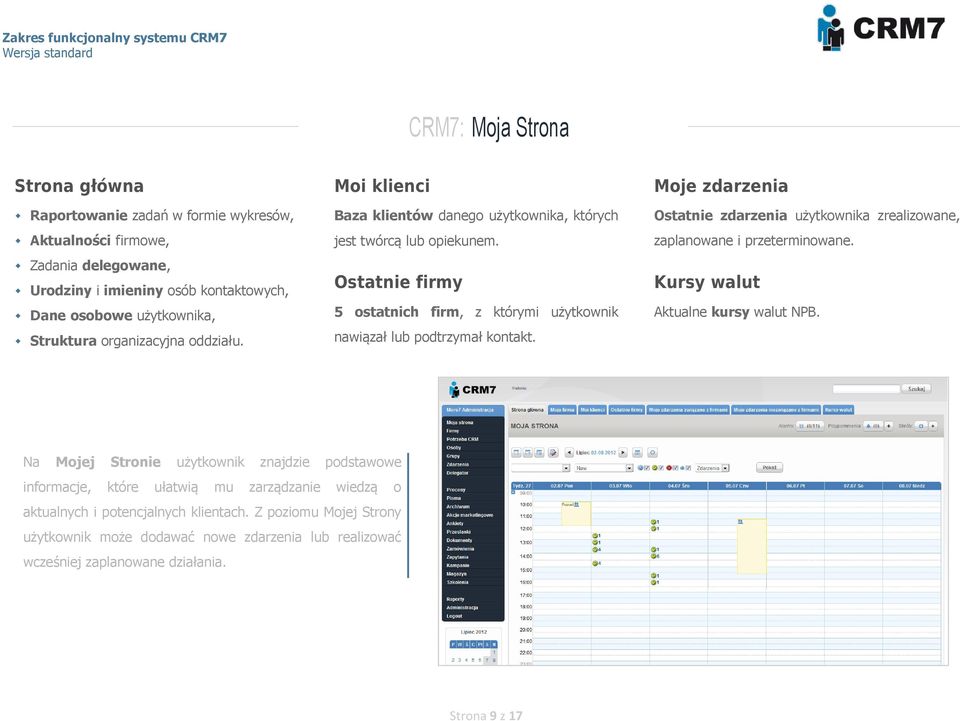Click the second calendar view icon in toolbar
This screenshot has width=960, height=721.
528,453
